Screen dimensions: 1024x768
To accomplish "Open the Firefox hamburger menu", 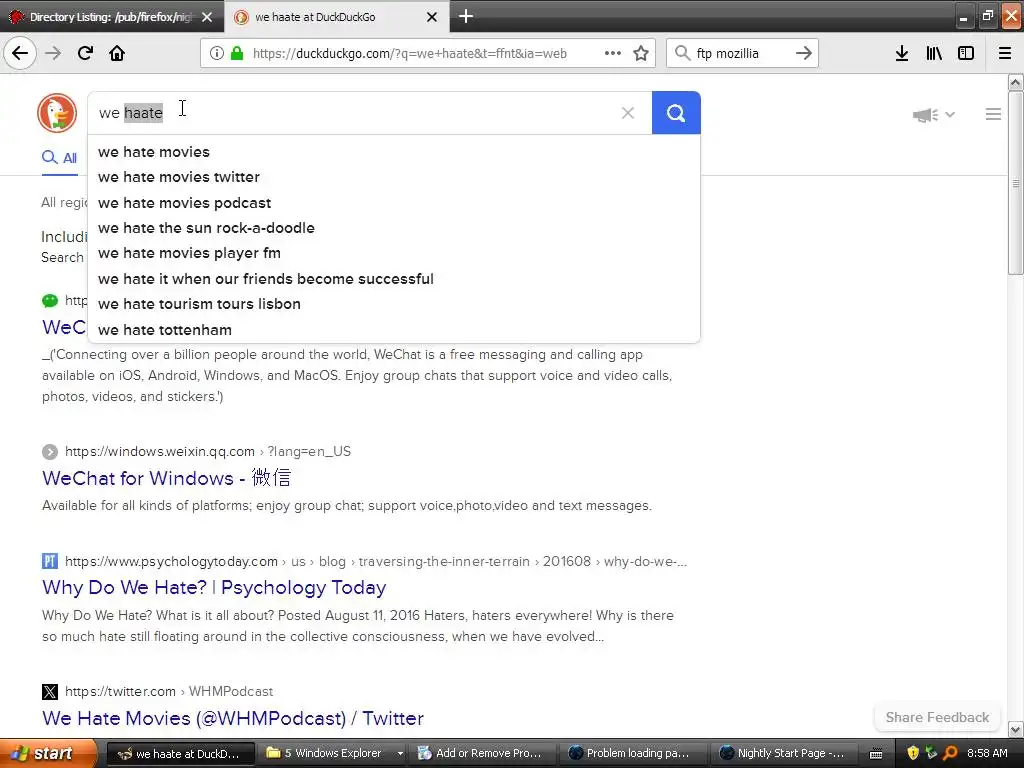I will point(1005,53).
